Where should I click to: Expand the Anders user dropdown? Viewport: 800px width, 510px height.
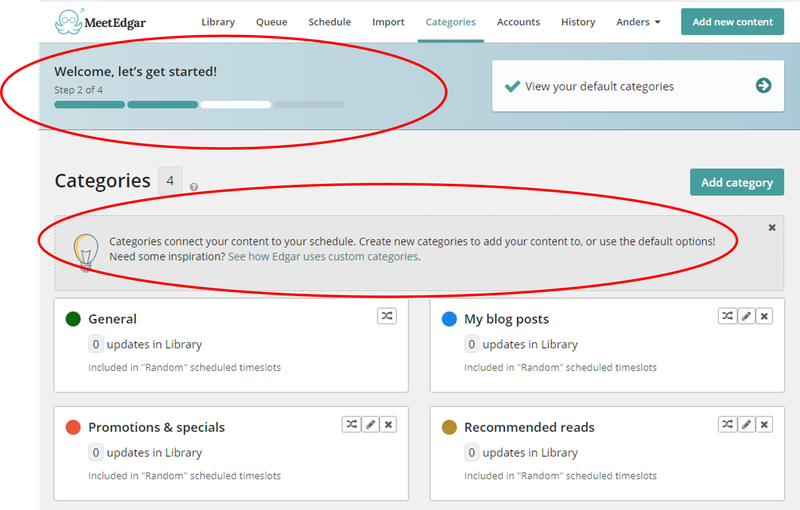[638, 22]
